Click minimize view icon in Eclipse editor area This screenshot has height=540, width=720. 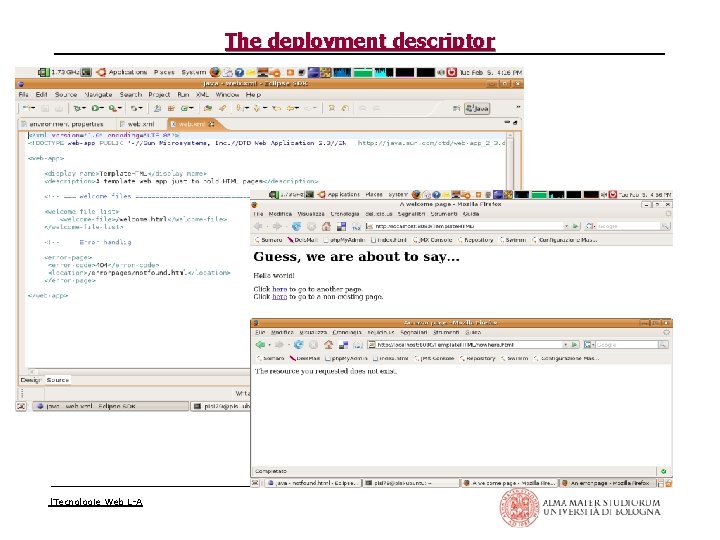(x=507, y=123)
